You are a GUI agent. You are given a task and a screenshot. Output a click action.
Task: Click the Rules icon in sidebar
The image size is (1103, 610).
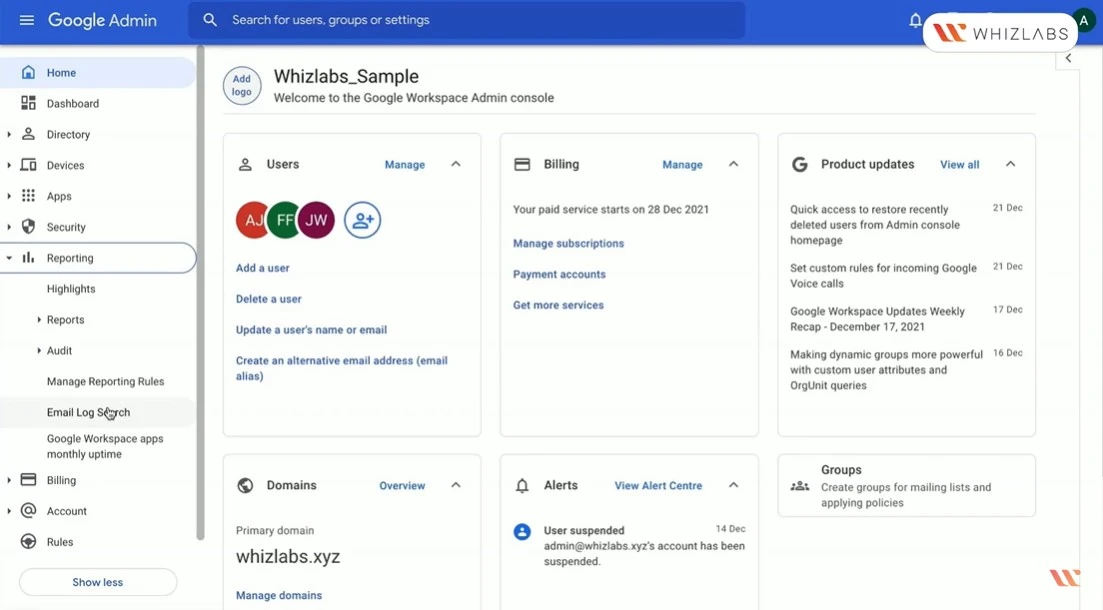[x=28, y=542]
